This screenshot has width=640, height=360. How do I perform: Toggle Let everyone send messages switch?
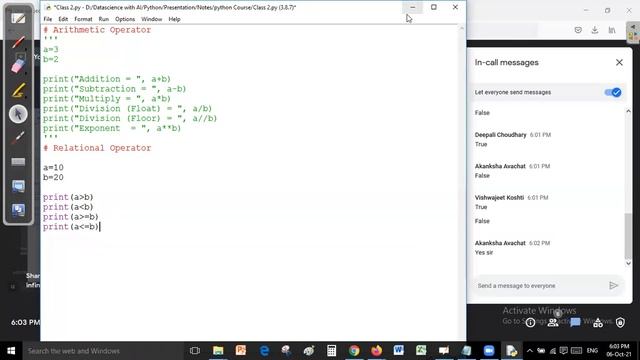613,92
